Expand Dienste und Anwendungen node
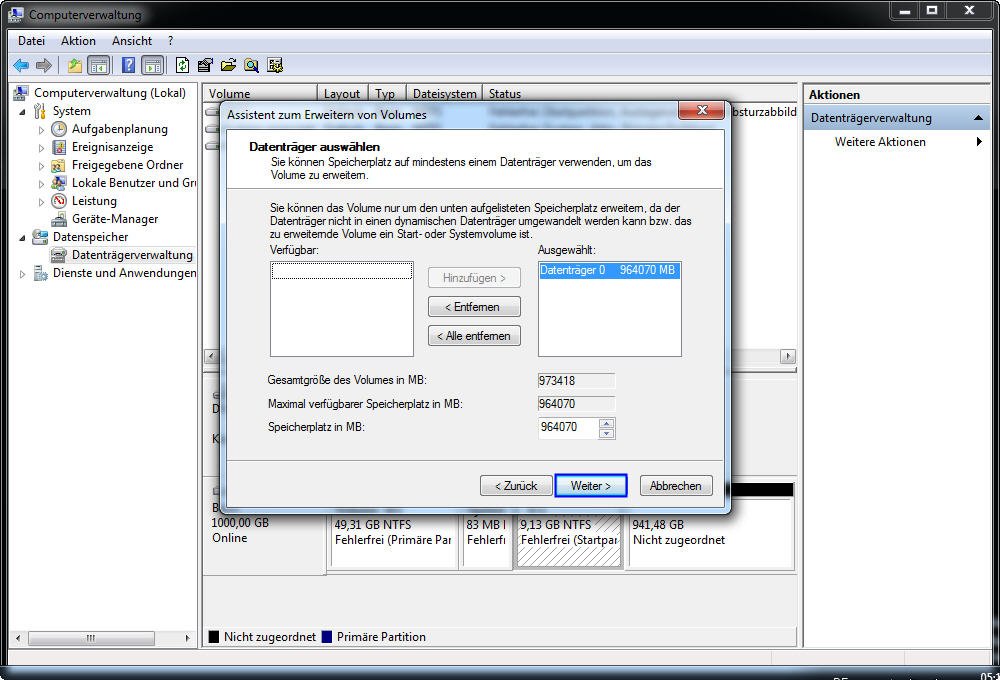1000x680 pixels. pos(22,274)
